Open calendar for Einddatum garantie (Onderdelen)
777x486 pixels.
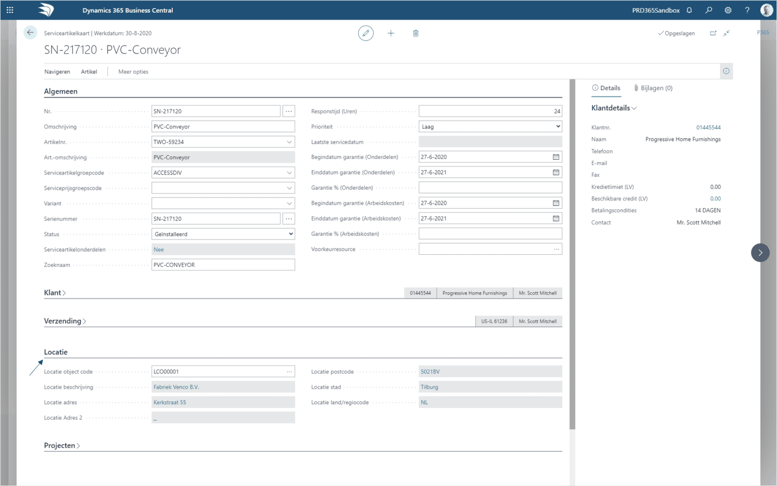pos(556,172)
